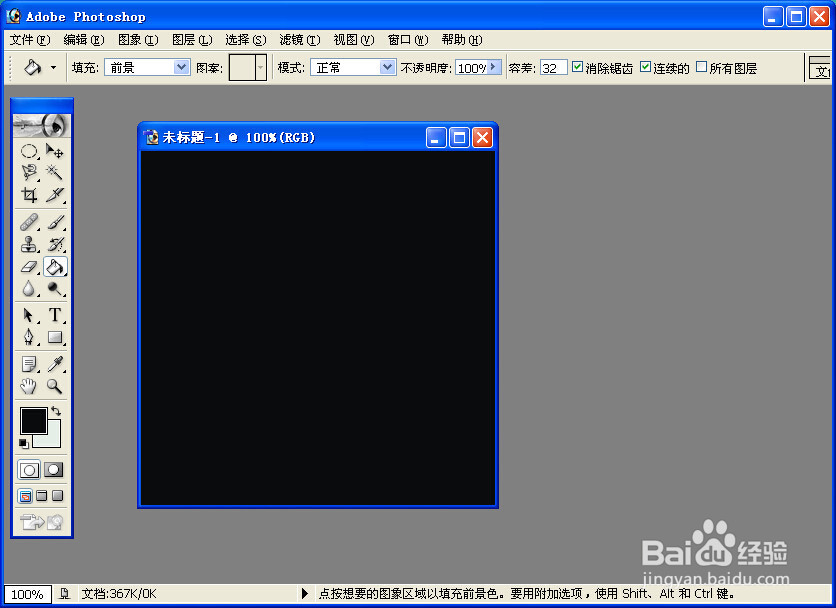Open the 不透明度 opacity dropdown arrow
Viewport: 836px width, 608px height.
pyautogui.click(x=493, y=67)
